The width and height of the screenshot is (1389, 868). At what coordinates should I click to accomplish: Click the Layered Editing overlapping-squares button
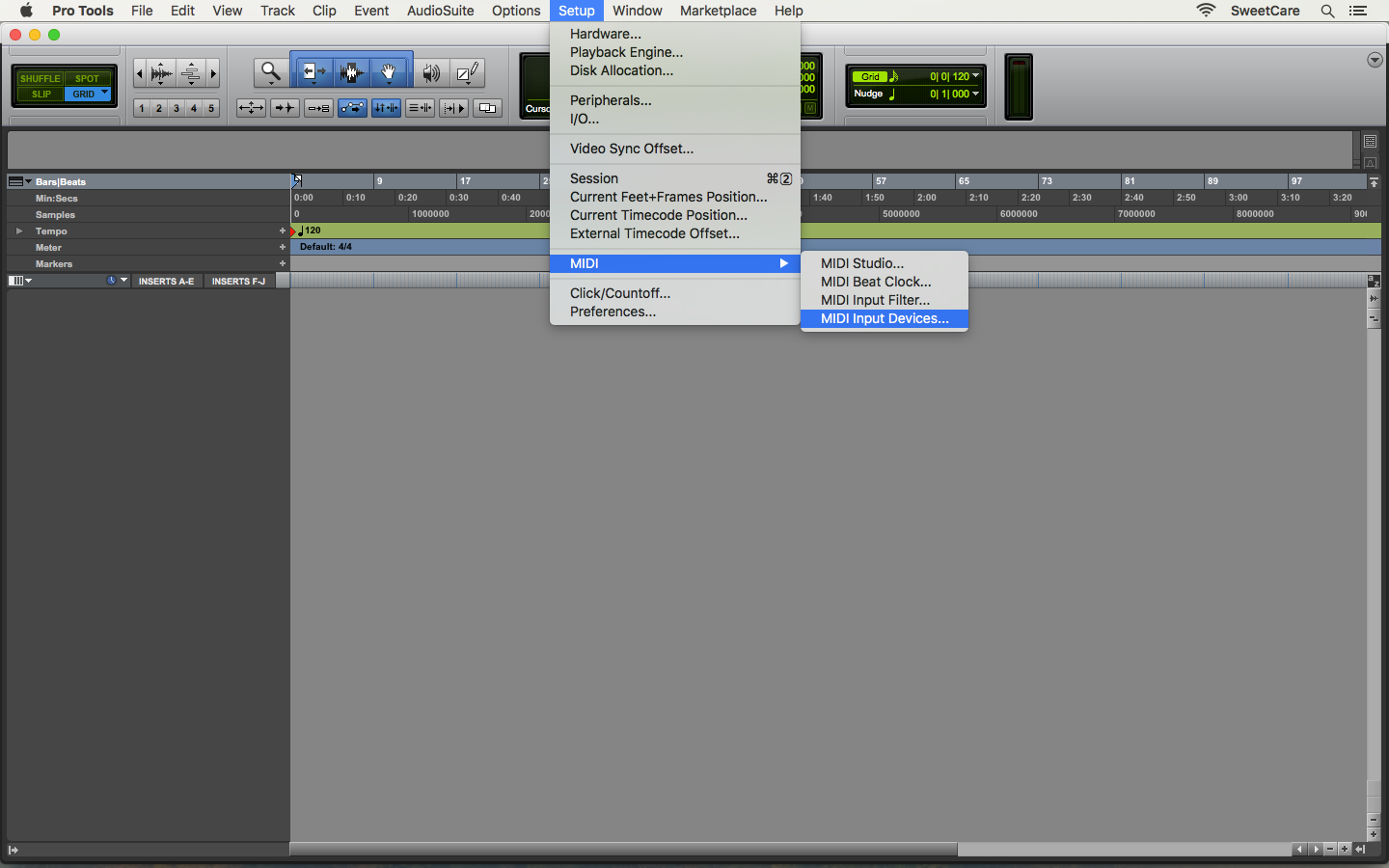pos(487,108)
